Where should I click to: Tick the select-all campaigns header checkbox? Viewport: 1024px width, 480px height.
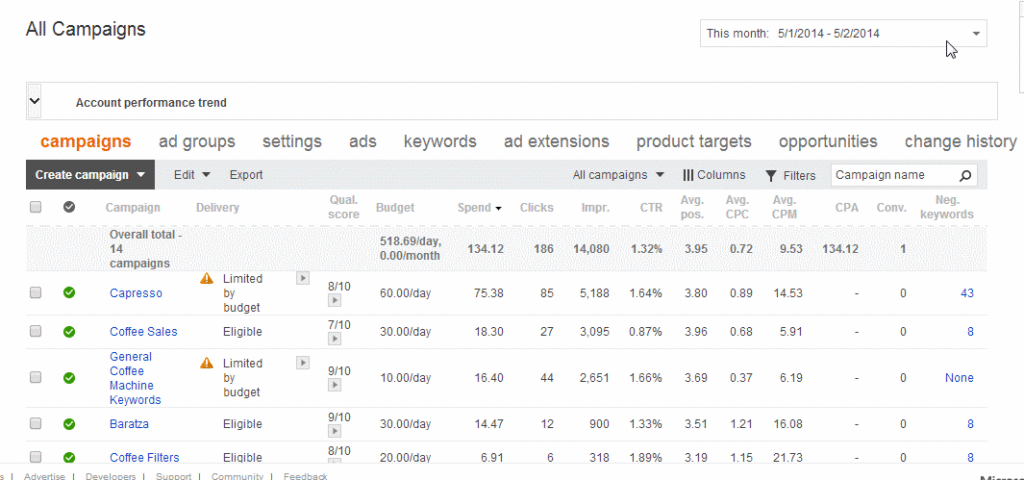(36, 207)
